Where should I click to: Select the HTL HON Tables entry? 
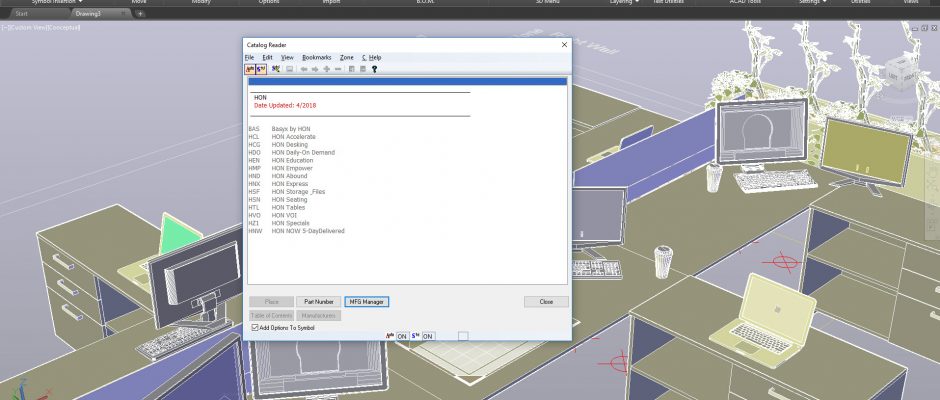[277, 207]
